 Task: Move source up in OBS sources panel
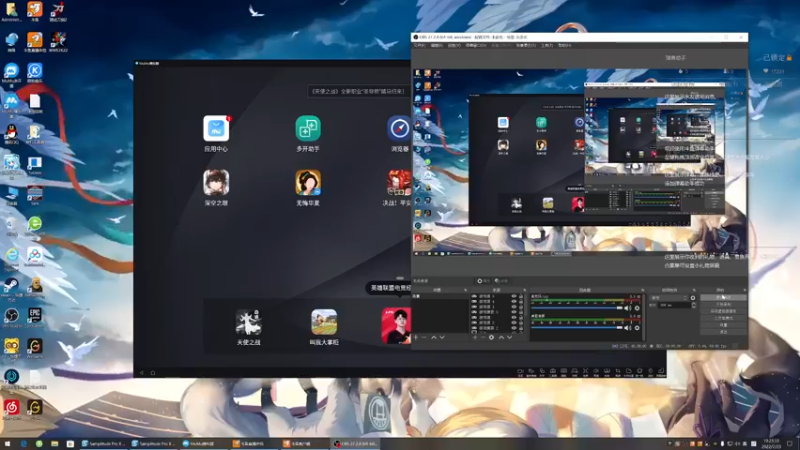[501, 338]
